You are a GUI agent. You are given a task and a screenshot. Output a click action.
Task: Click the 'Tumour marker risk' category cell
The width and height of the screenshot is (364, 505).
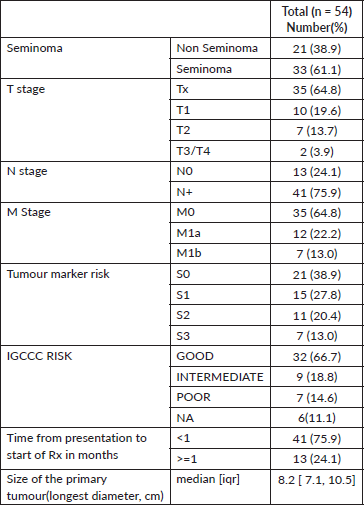[x=85, y=305]
